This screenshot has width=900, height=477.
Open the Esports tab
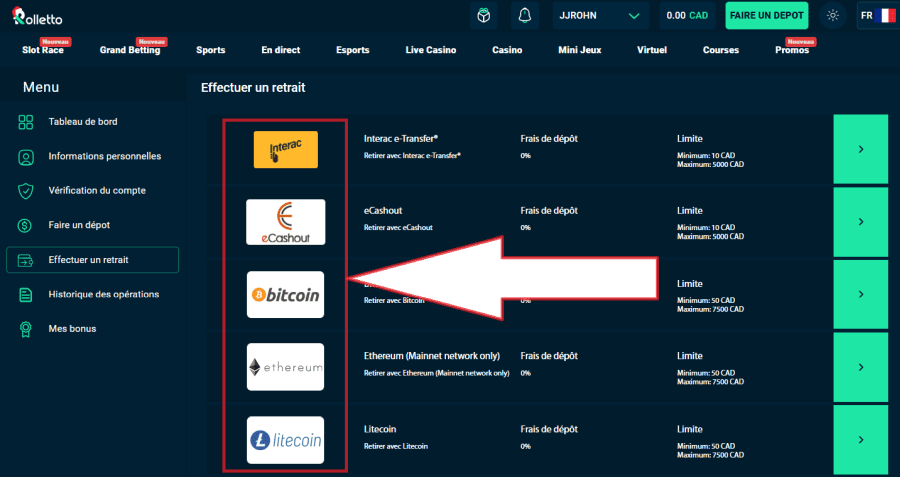[352, 50]
